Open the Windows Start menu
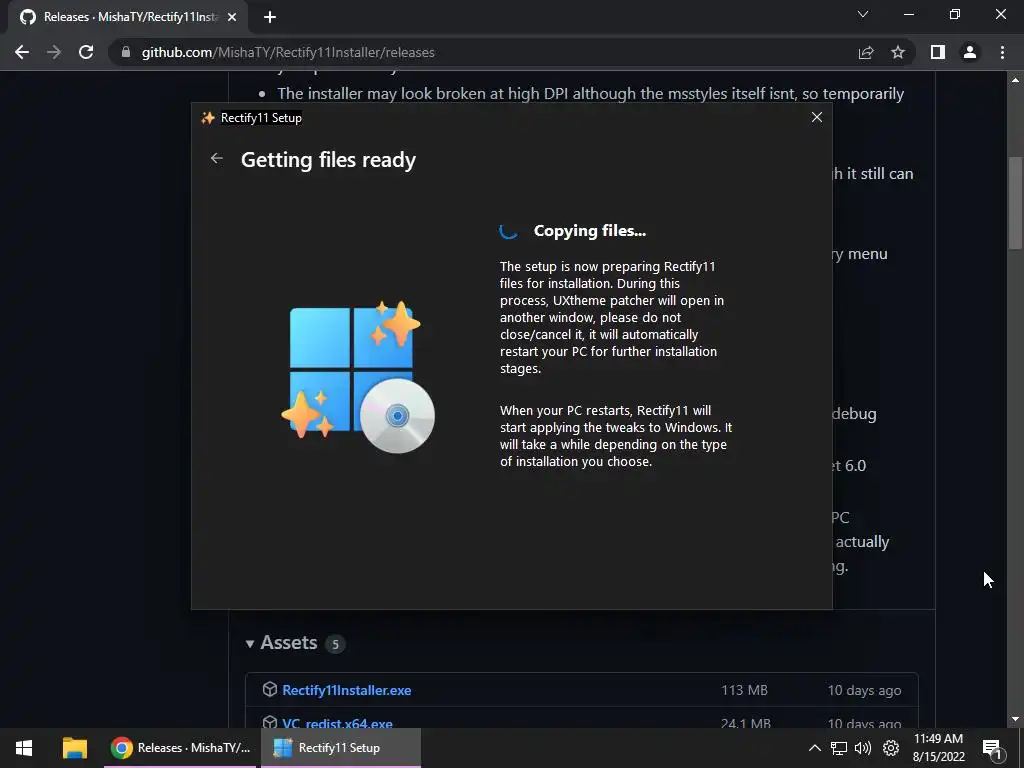The height and width of the screenshot is (768, 1024). click(x=24, y=748)
